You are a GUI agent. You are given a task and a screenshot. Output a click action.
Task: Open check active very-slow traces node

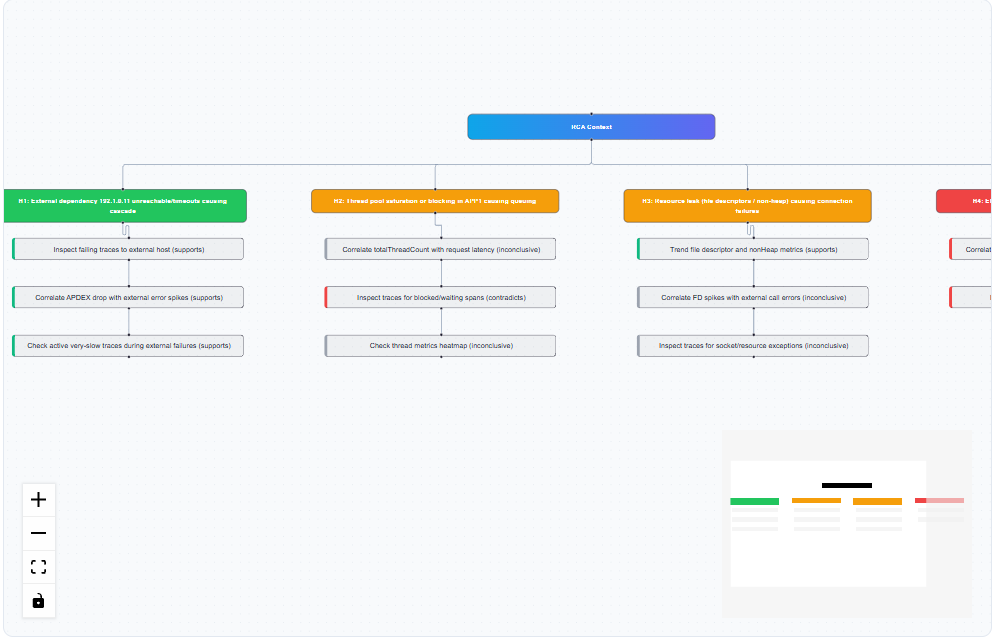tap(127, 345)
